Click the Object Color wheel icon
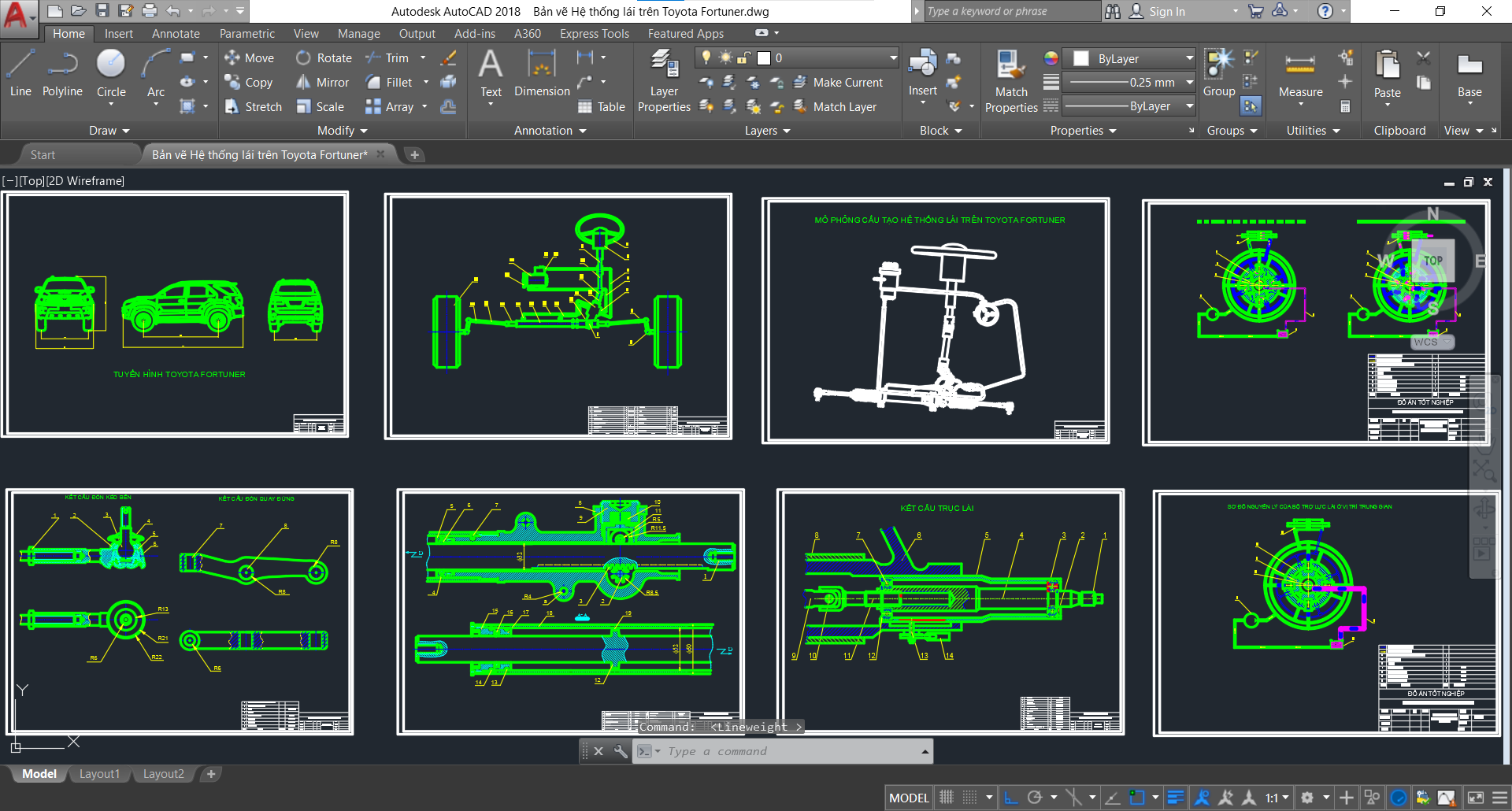This screenshot has height=811, width=1512. pos(1051,58)
